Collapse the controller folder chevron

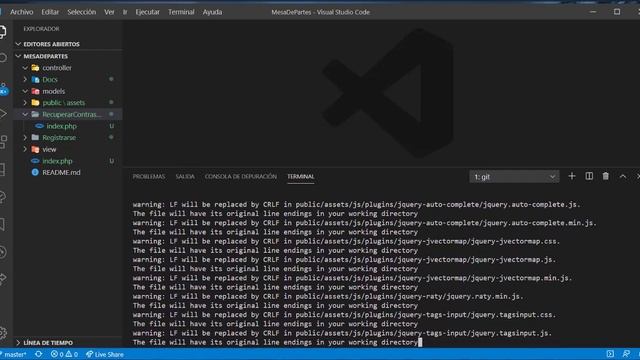pyautogui.click(x=25, y=68)
